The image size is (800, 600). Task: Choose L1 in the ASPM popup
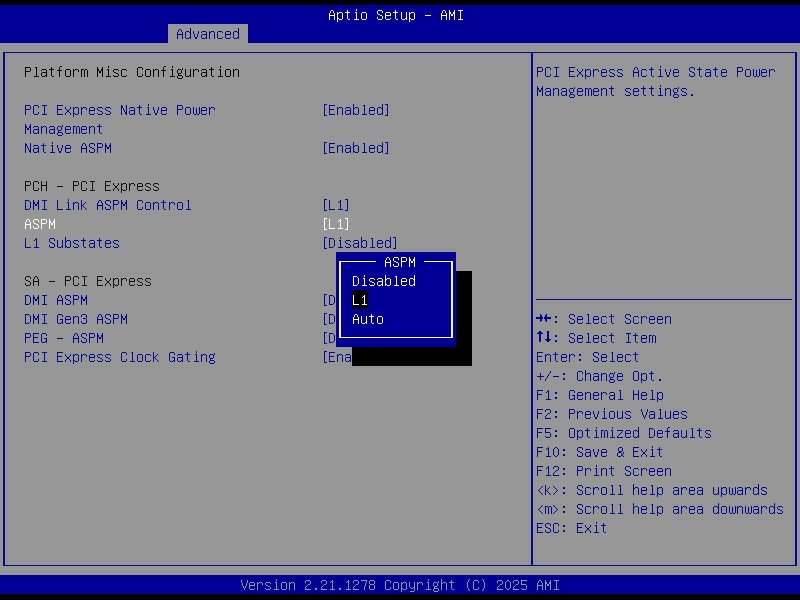(360, 300)
